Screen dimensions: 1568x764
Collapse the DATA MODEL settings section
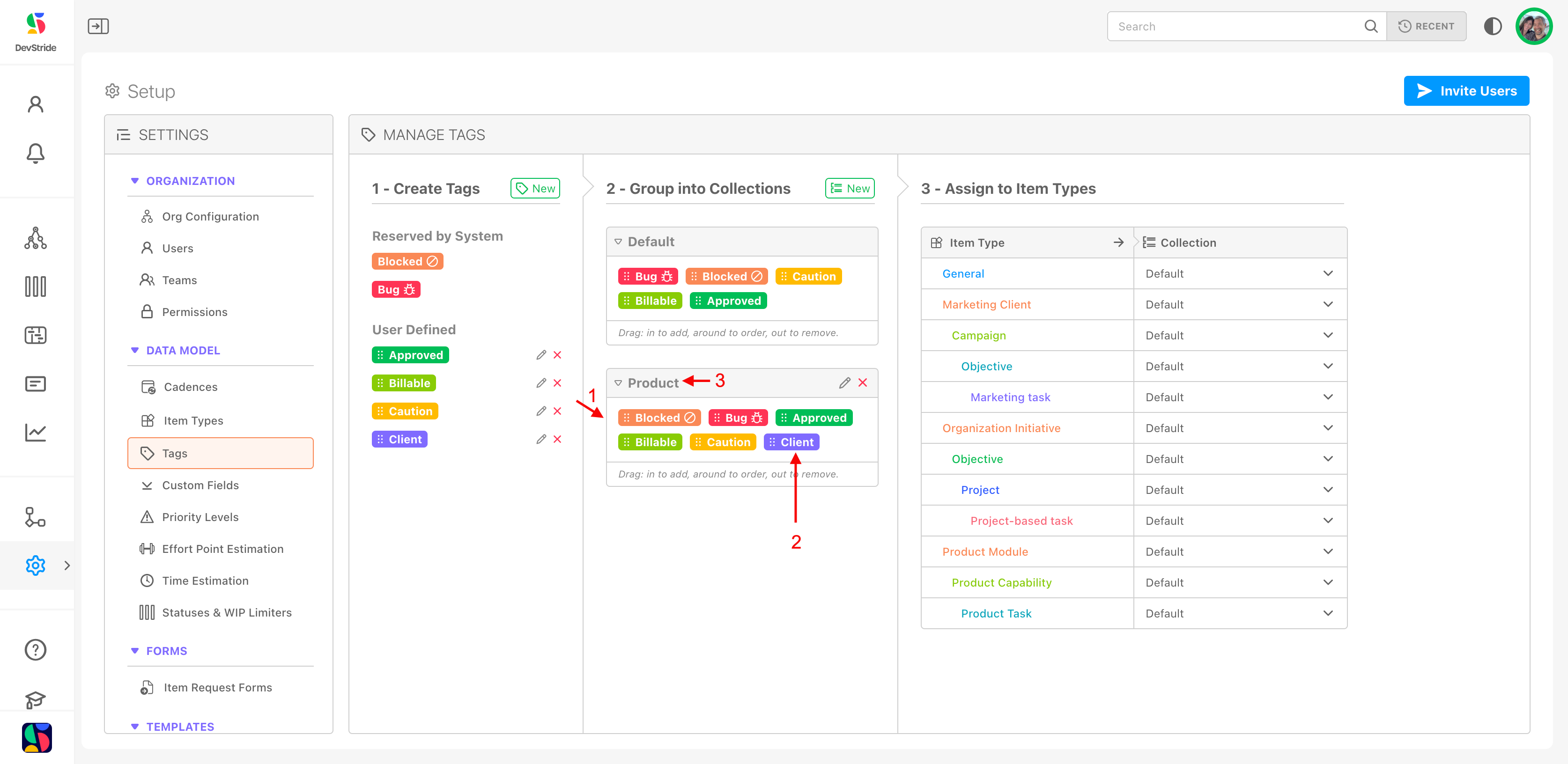tap(135, 350)
